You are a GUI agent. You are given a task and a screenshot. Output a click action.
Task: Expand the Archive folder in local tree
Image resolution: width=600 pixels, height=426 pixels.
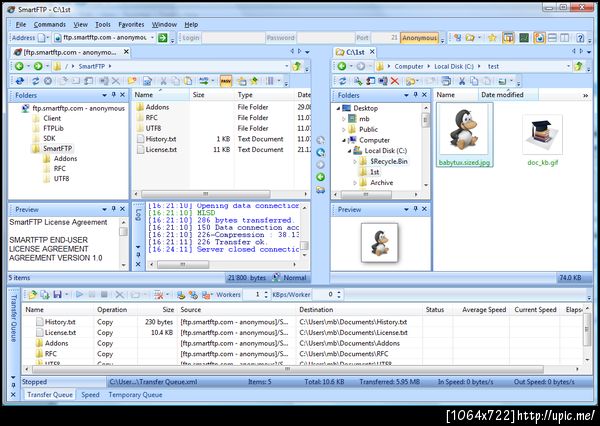click(354, 183)
